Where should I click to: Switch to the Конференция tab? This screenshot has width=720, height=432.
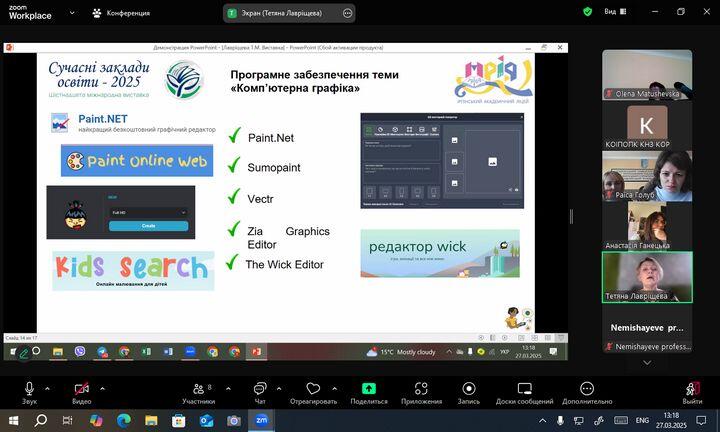coord(121,13)
